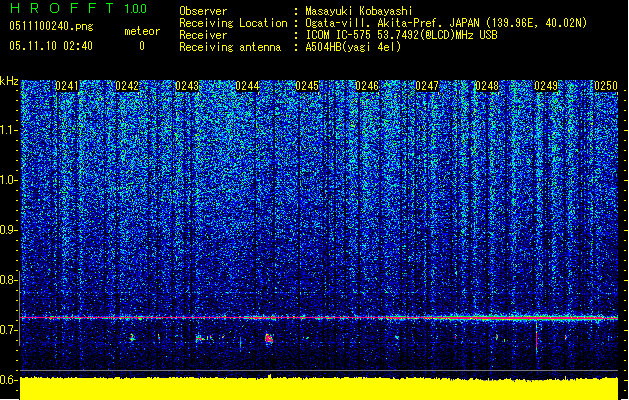
Task: Click the 0243 time marker
Action: click(x=187, y=86)
